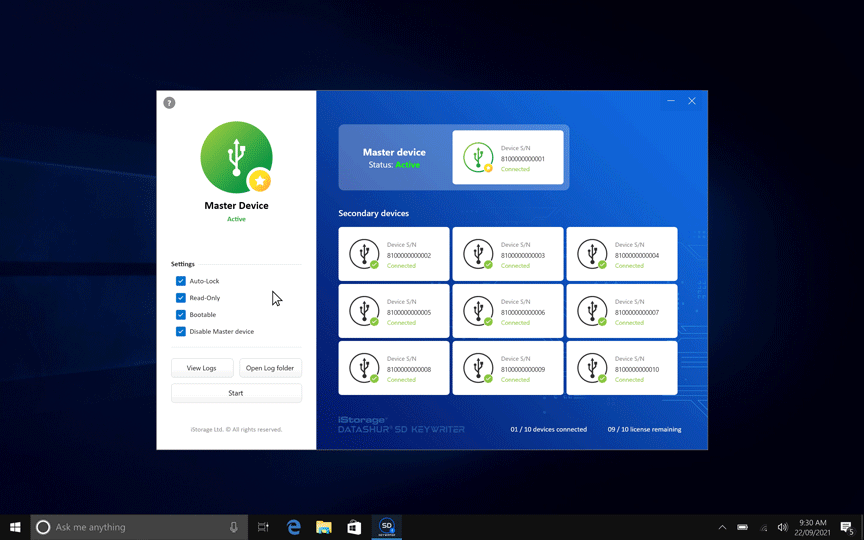Toggle Disable Master device checkbox
Image resolution: width=864 pixels, height=540 pixels.
181,331
